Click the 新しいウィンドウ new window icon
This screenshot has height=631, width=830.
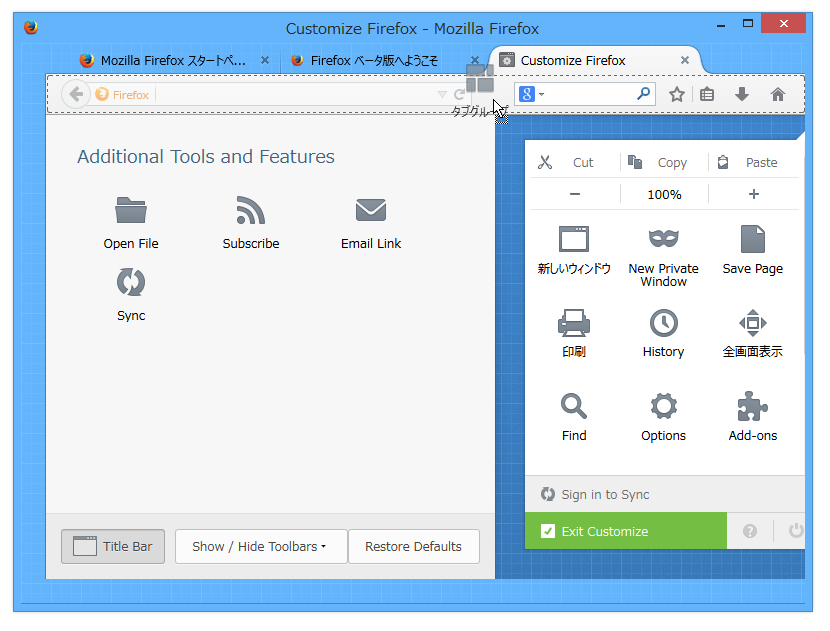[574, 239]
